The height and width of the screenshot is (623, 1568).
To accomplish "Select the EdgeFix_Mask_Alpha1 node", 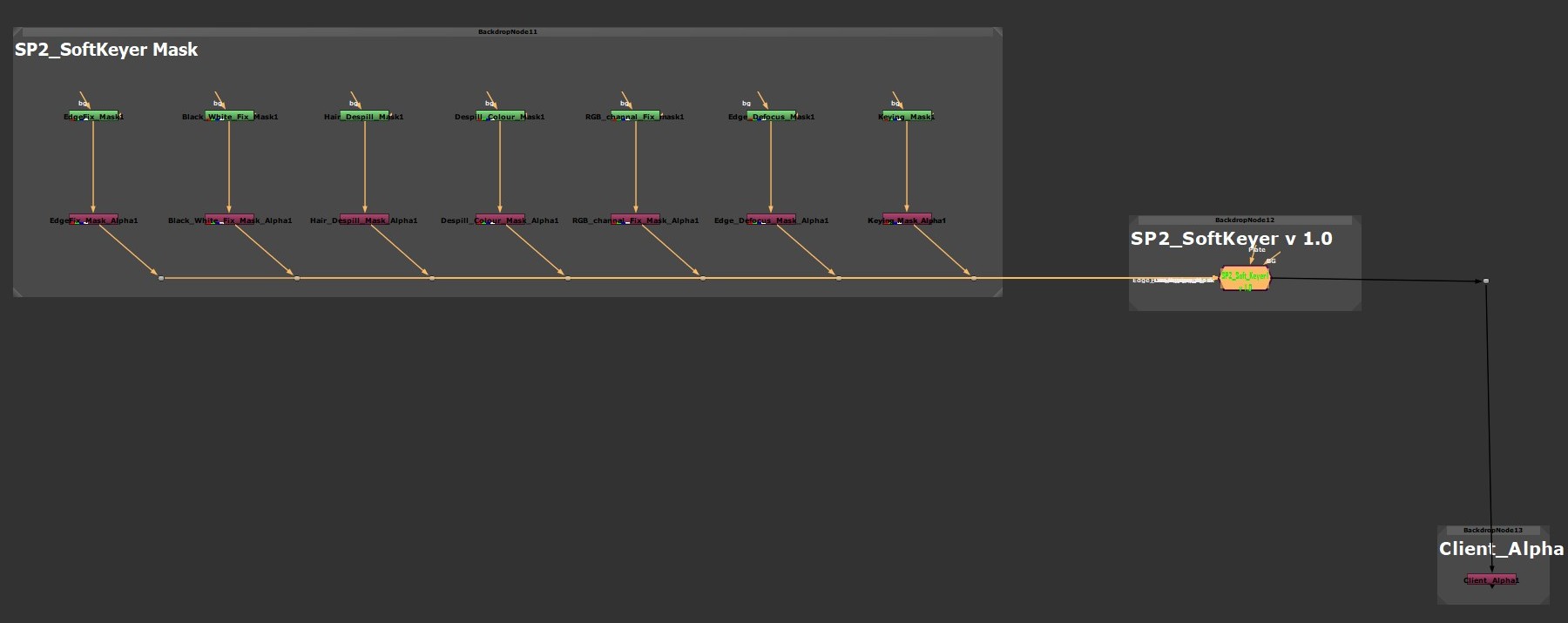I will (93, 220).
